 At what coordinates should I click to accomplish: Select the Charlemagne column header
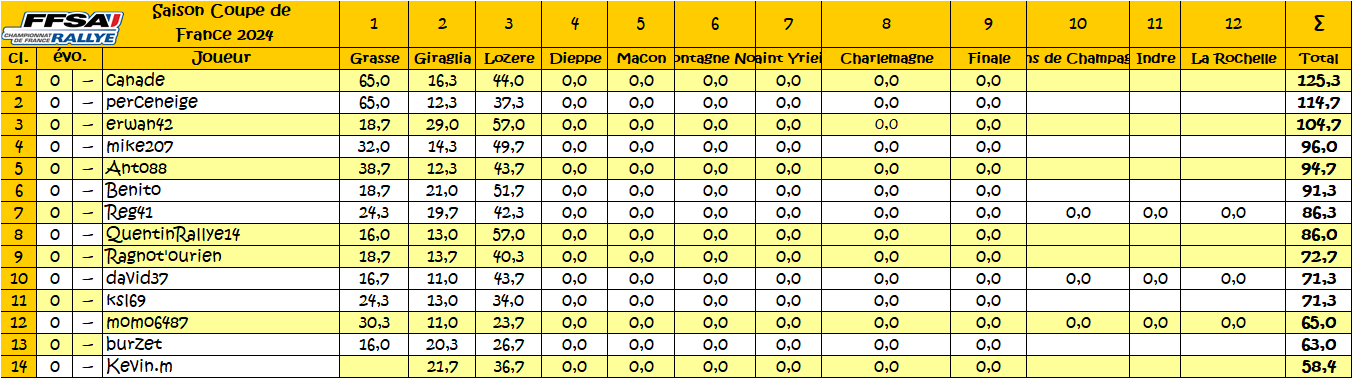[886, 59]
